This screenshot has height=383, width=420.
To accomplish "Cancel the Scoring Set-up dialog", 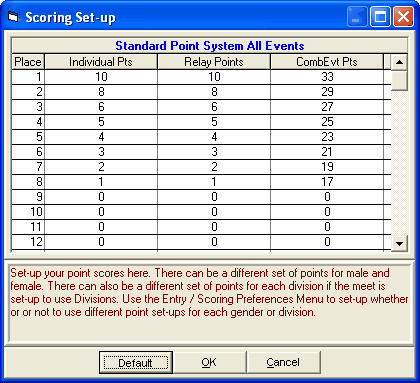I will (x=283, y=362).
